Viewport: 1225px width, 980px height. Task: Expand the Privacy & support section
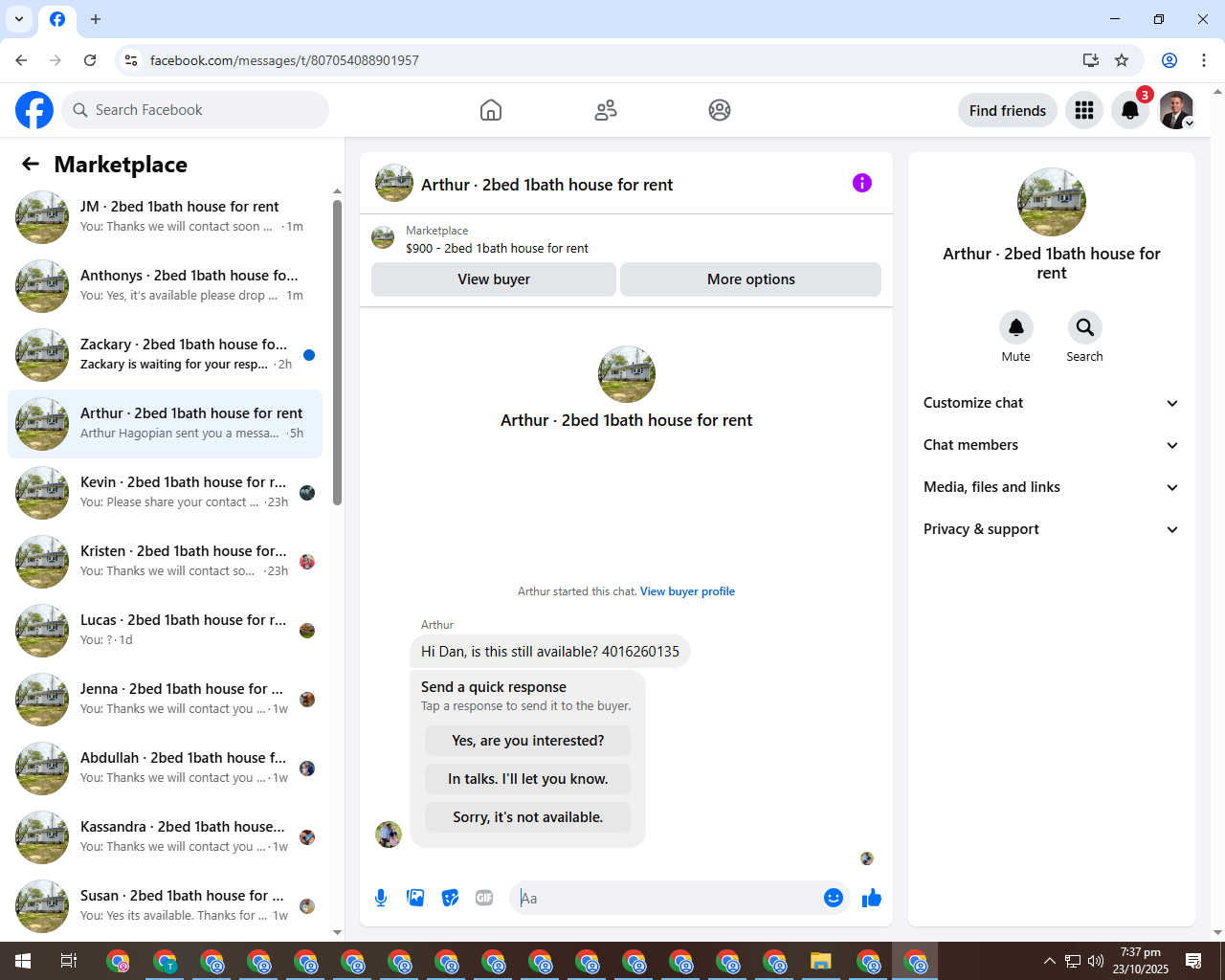coord(1052,529)
